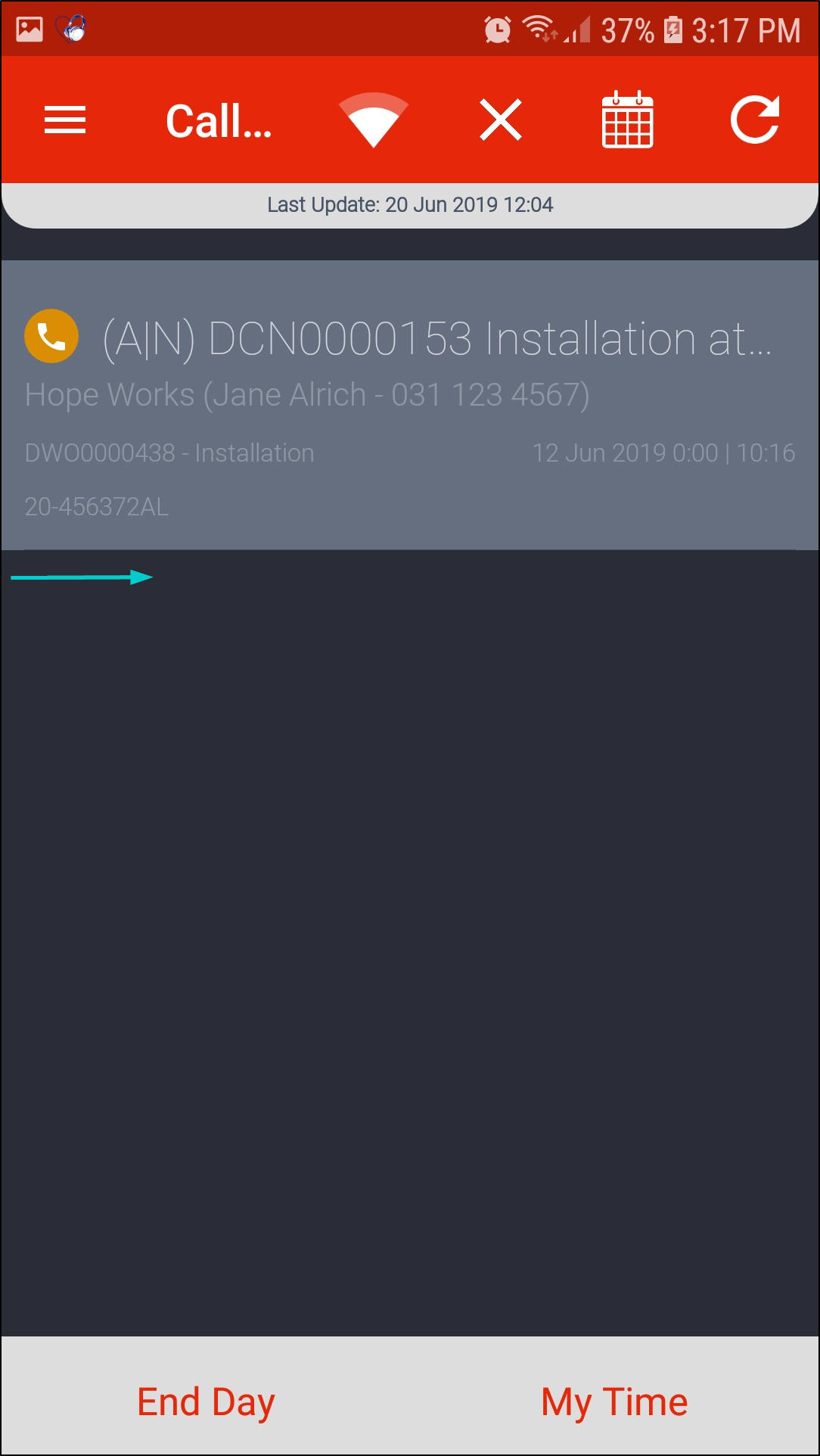
Task: Tap the gallery image notification icon
Action: click(30, 30)
